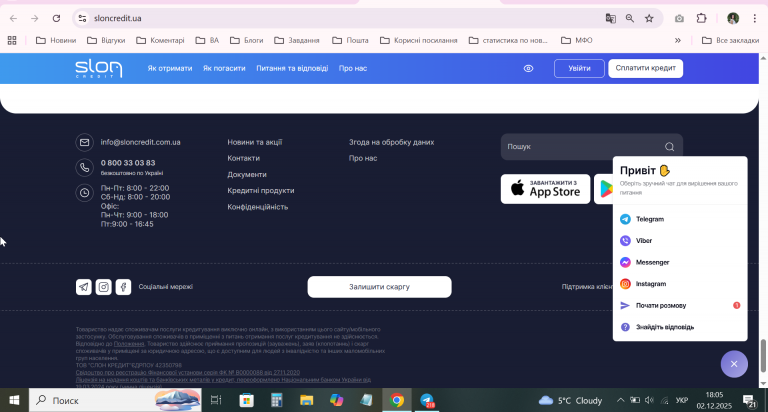
Task: Open Про нас in the header navigation
Action: pos(353,69)
